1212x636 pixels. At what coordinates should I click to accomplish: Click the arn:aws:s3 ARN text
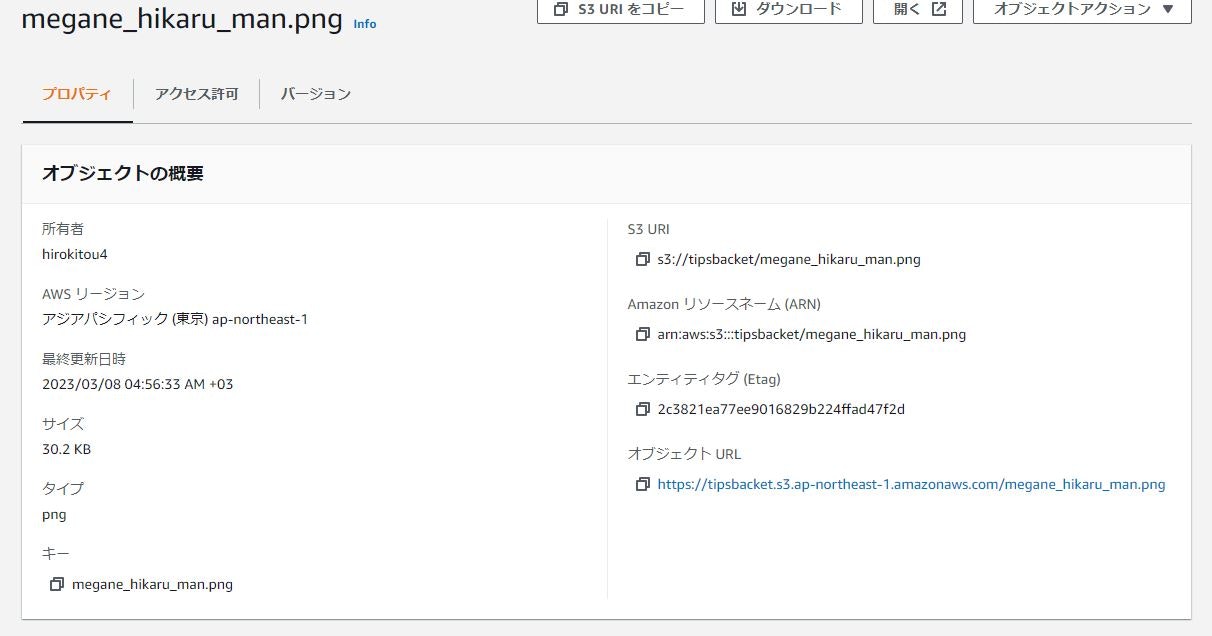[x=812, y=334]
